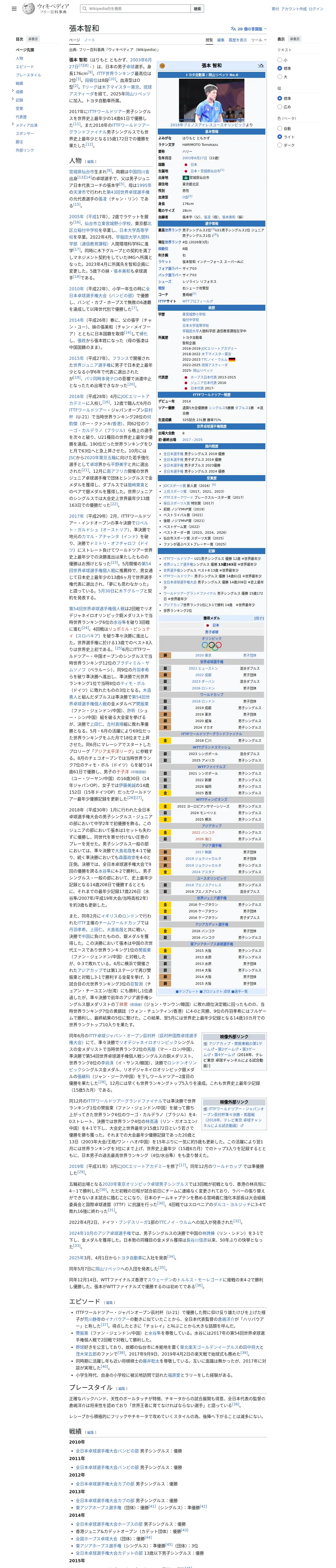Select the 編集 edit tab
Image resolution: width=336 pixels, height=1568 pixels.
(221, 40)
